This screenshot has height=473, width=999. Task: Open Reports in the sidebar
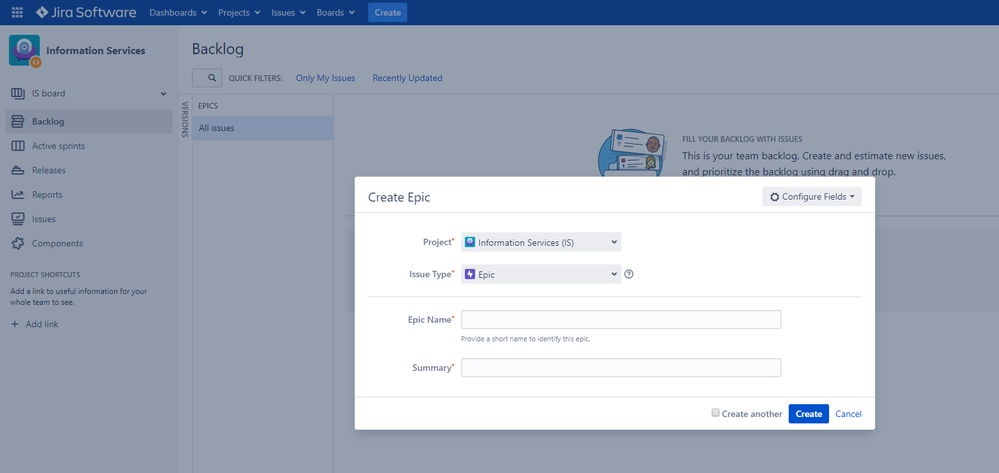(x=89, y=194)
